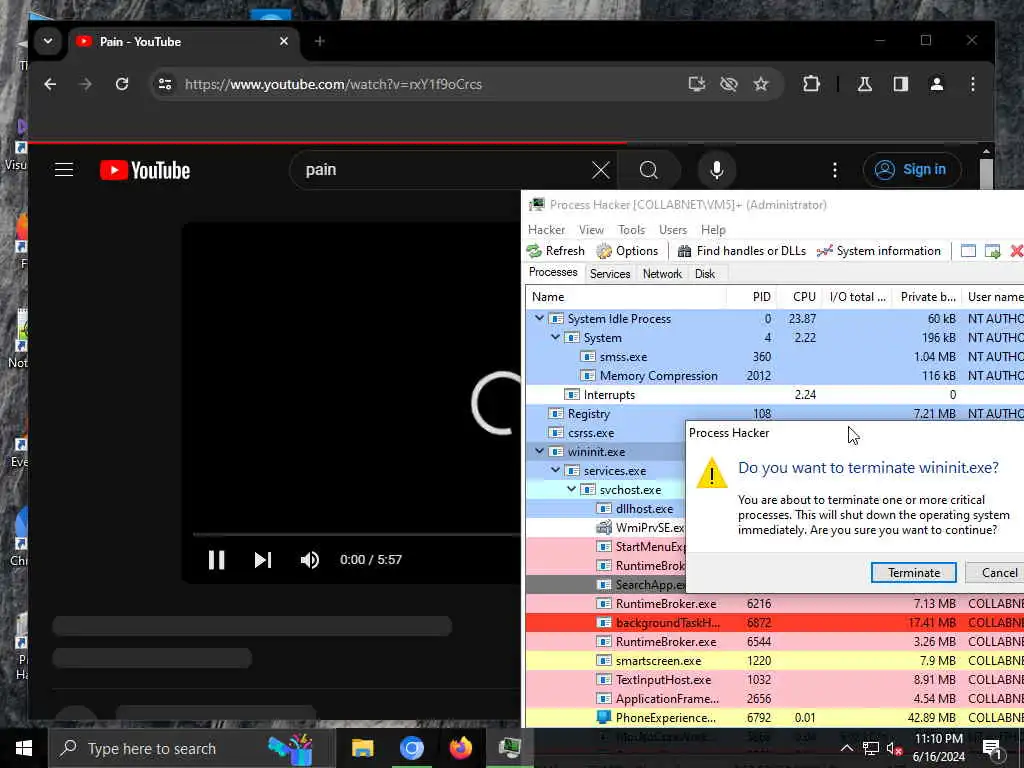The height and width of the screenshot is (768, 1024).
Task: Open the Tools menu
Action: (632, 230)
